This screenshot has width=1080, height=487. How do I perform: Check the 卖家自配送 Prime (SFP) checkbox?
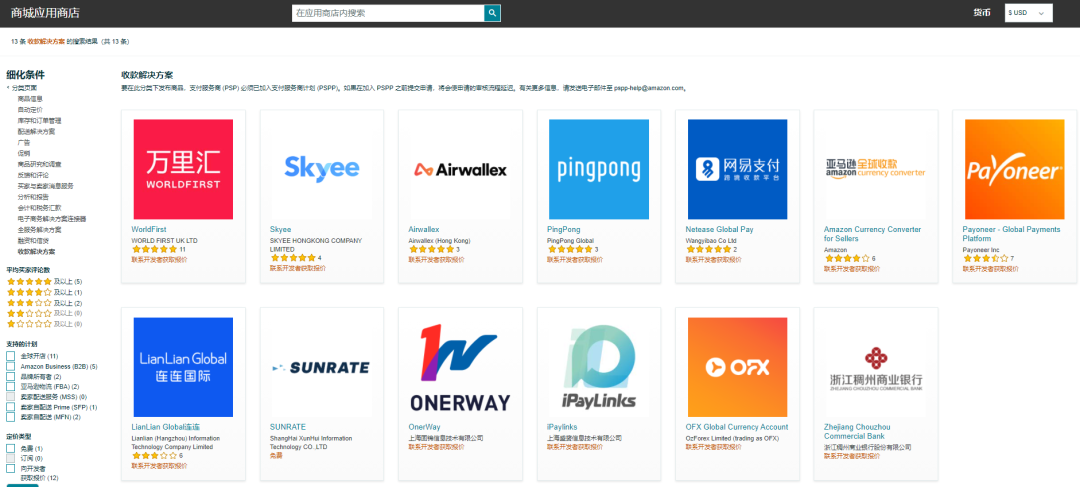coord(10,407)
